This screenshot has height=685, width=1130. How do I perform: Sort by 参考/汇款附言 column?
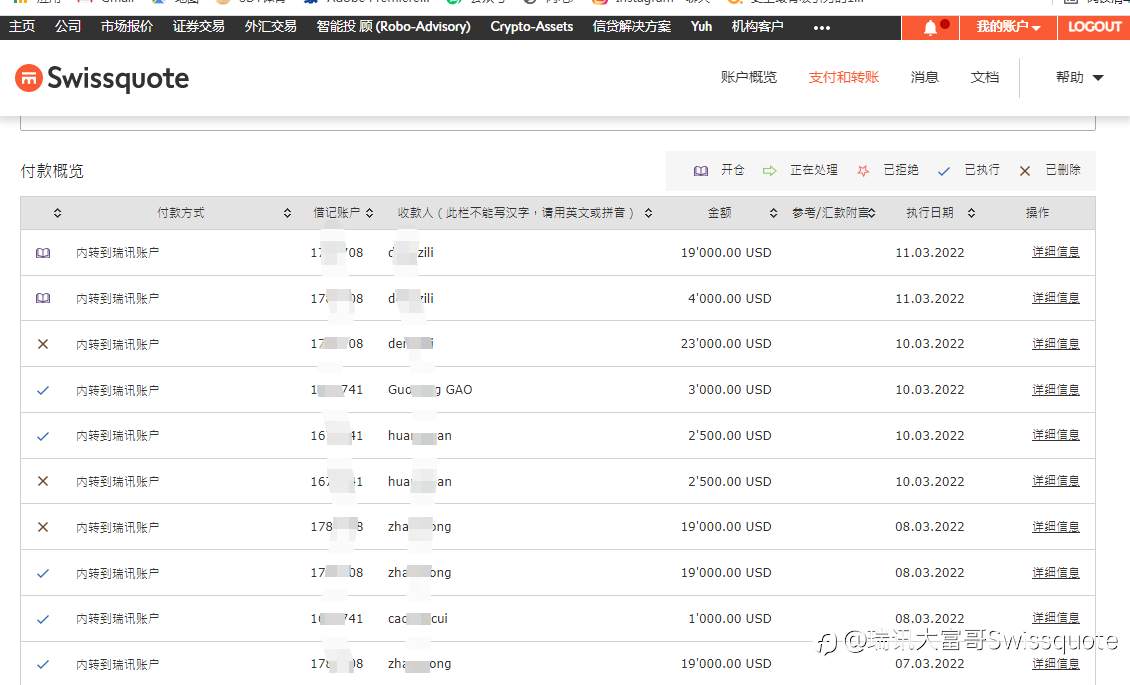pyautogui.click(x=872, y=212)
